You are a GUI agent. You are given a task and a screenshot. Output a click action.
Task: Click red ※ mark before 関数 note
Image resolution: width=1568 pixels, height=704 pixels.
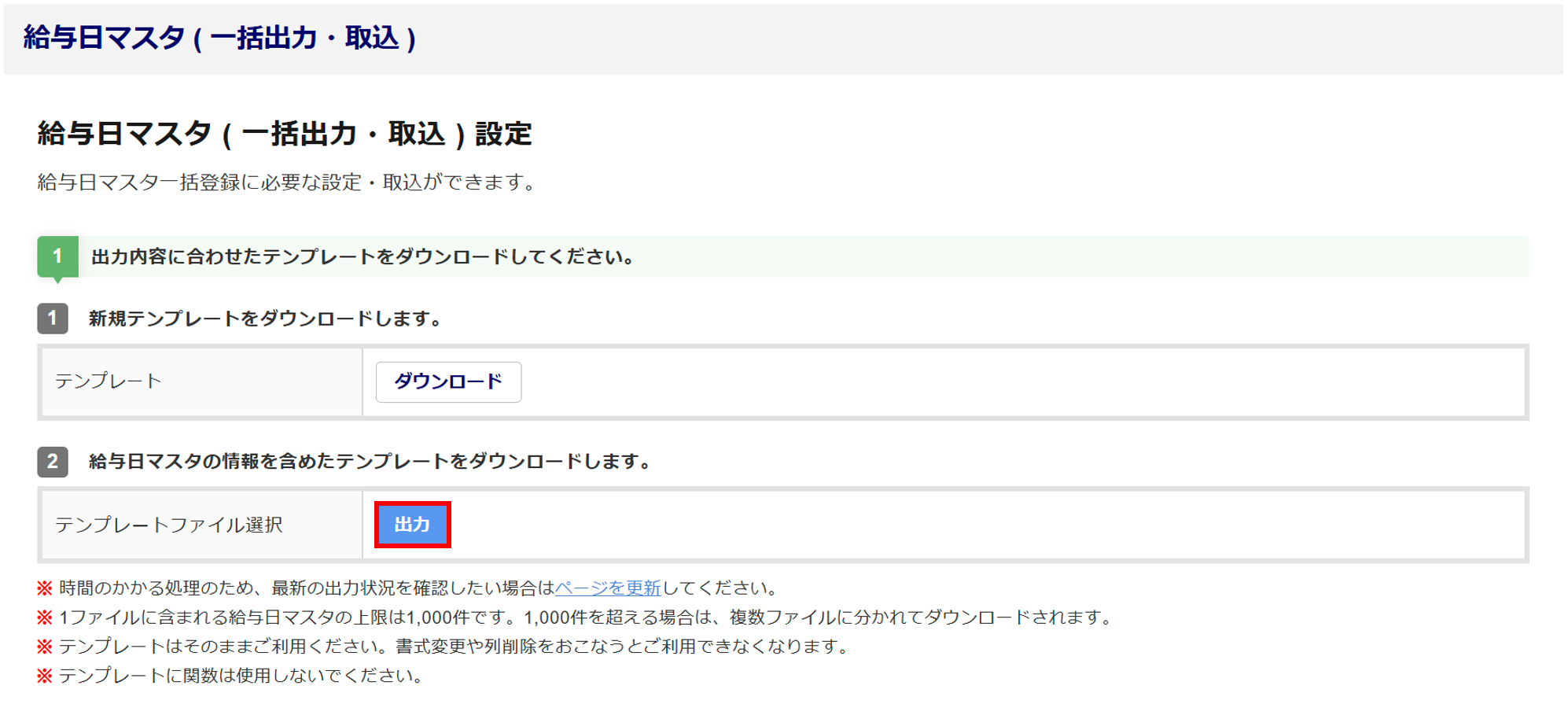coord(45,676)
